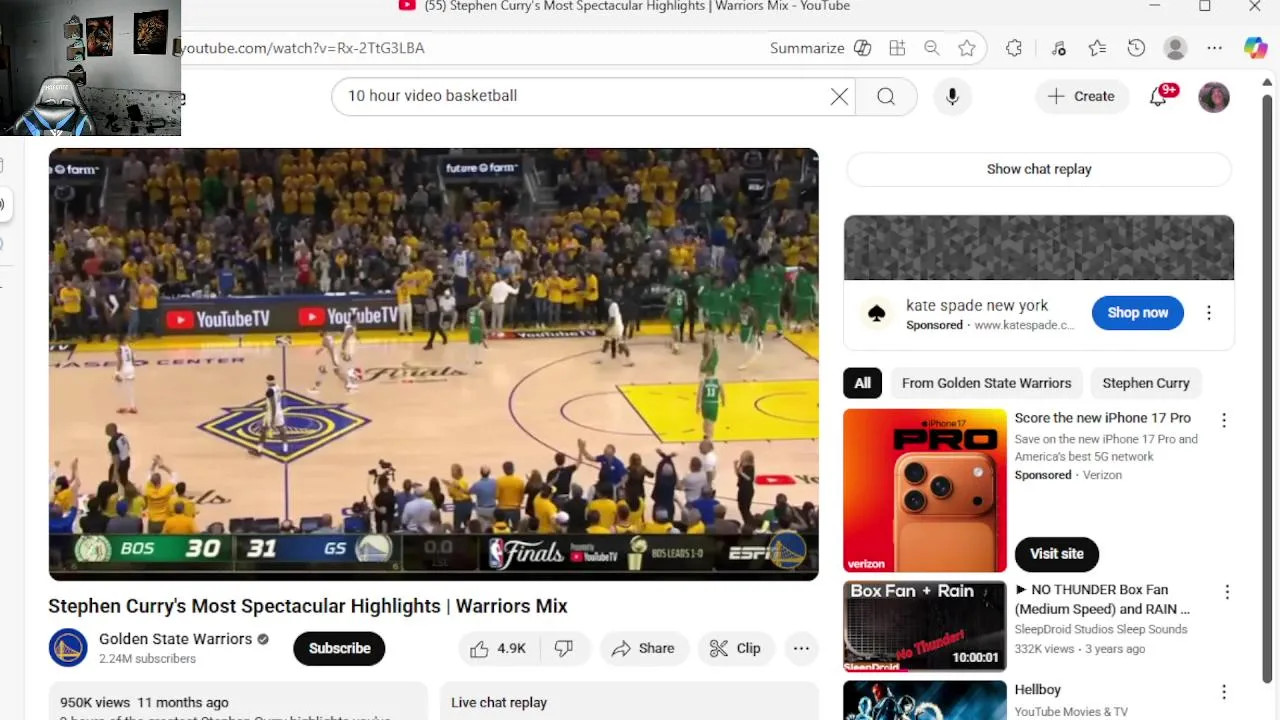
Task: Open the Golden State Warriors channel name
Action: (x=175, y=639)
